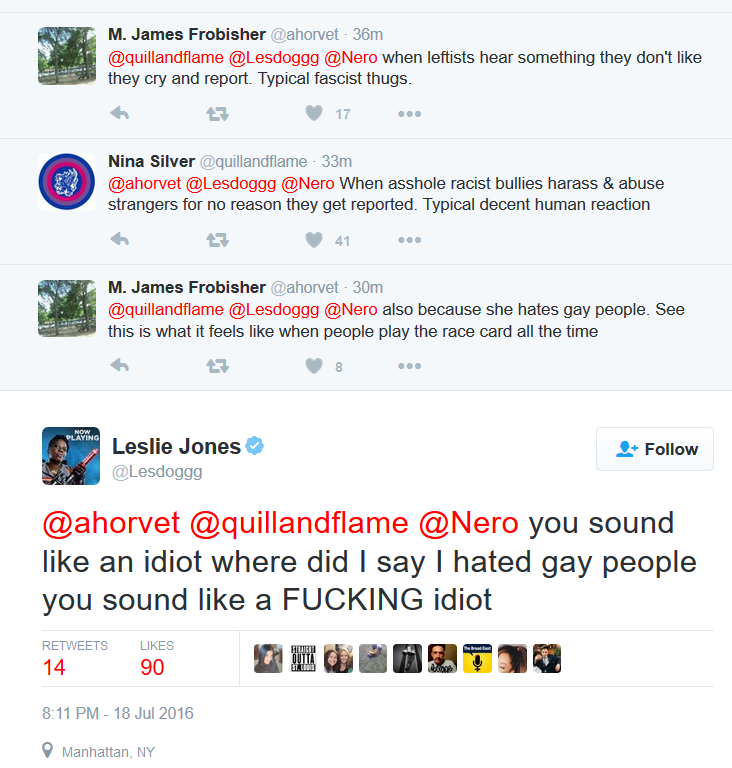Open the Manhattan, NY location pin
This screenshot has width=732, height=768.
[48, 751]
